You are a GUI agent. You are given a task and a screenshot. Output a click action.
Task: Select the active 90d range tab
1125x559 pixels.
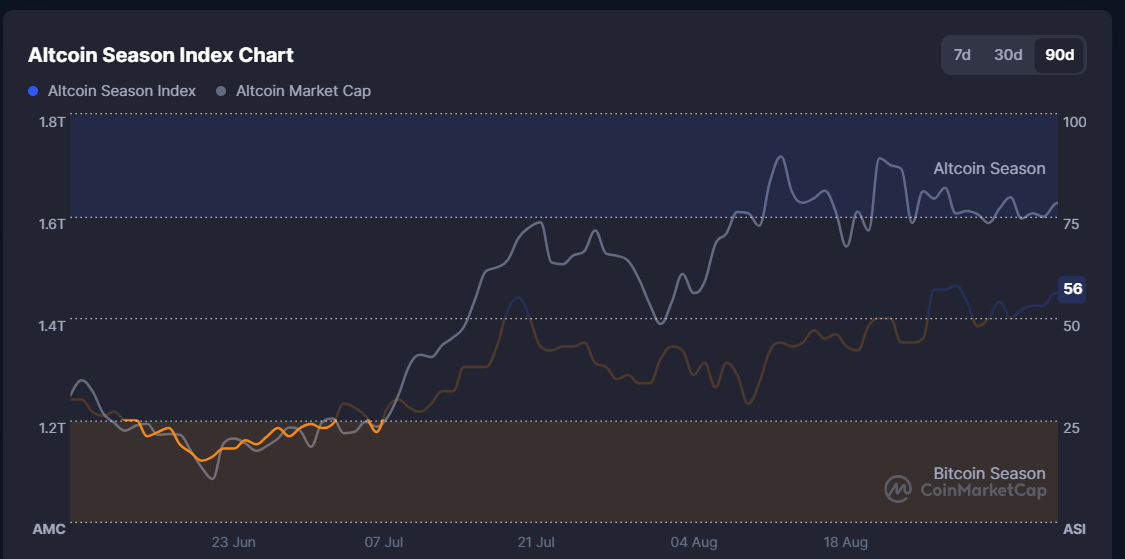1059,55
